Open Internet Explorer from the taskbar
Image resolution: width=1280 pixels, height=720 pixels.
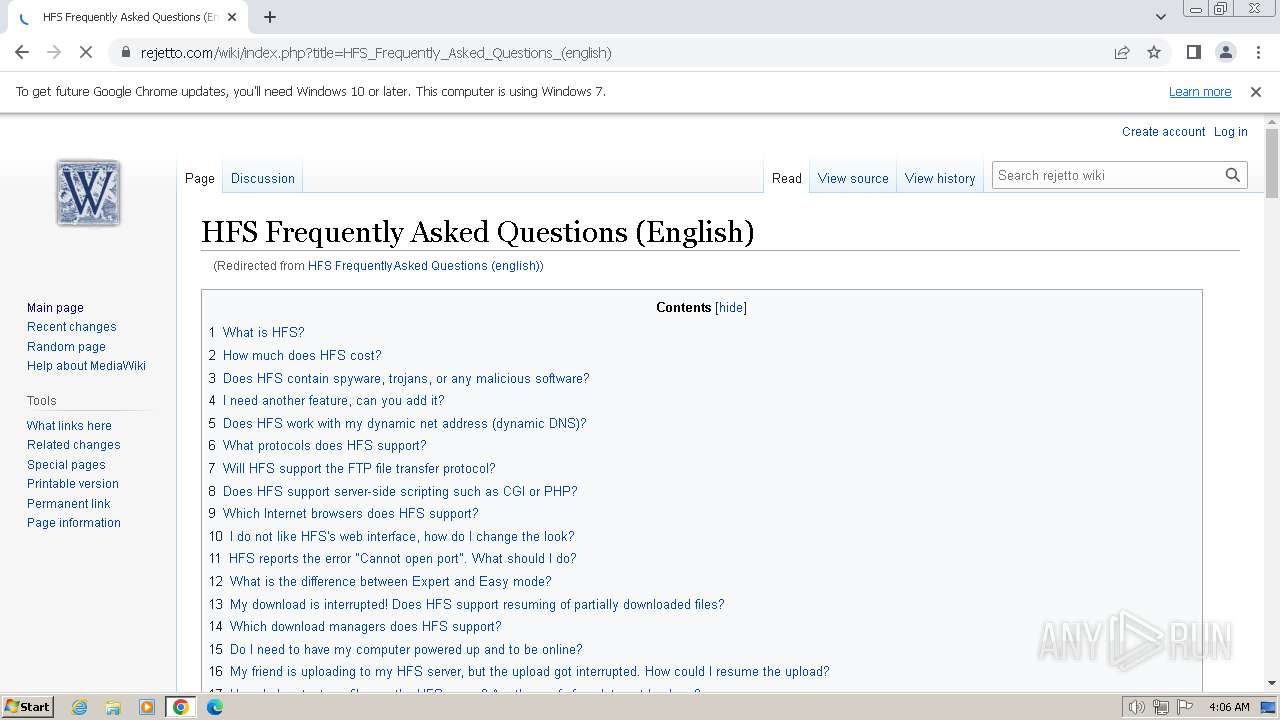79,707
